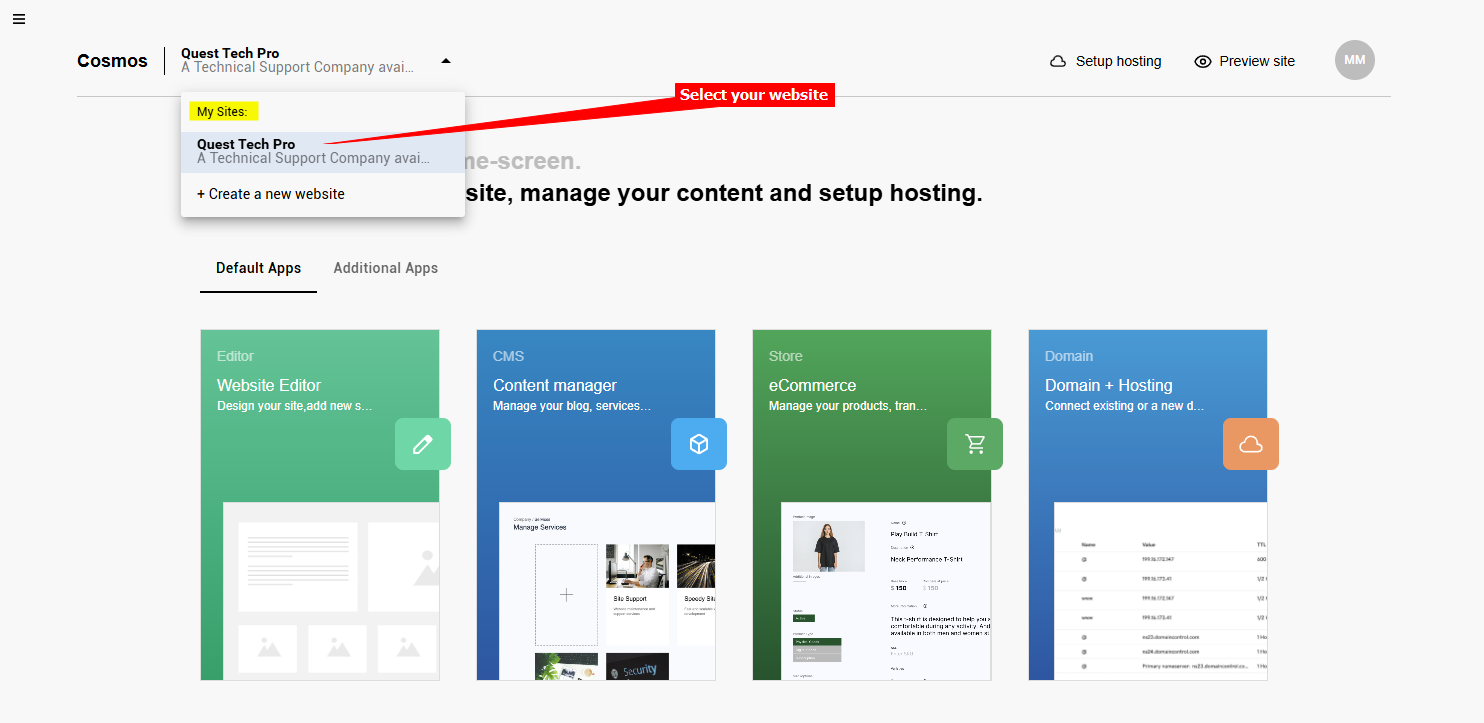Viewport: 1484px width, 723px height.
Task: Click the cube icon on Content manager
Action: pos(699,444)
